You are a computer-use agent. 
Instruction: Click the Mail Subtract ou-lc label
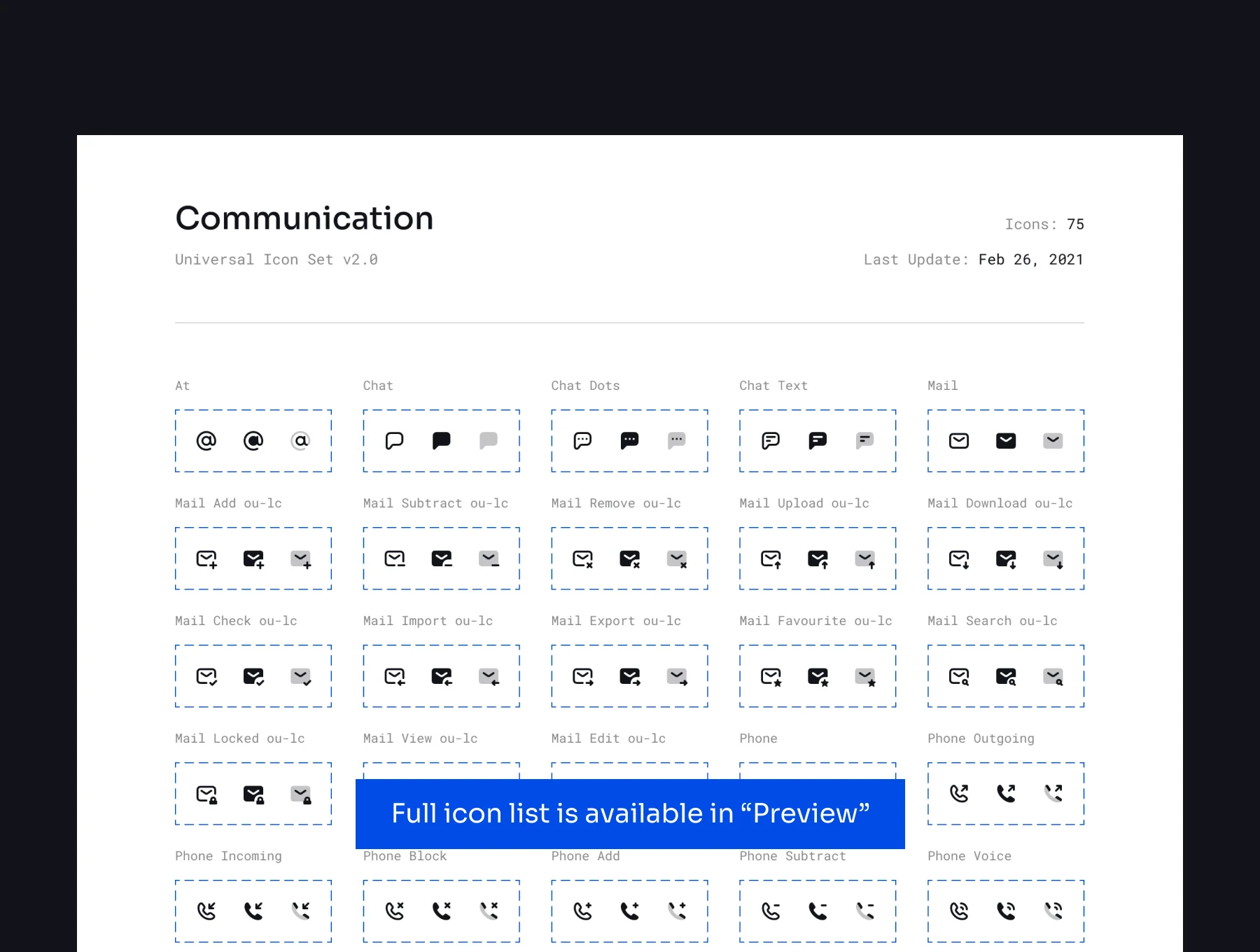tap(435, 503)
